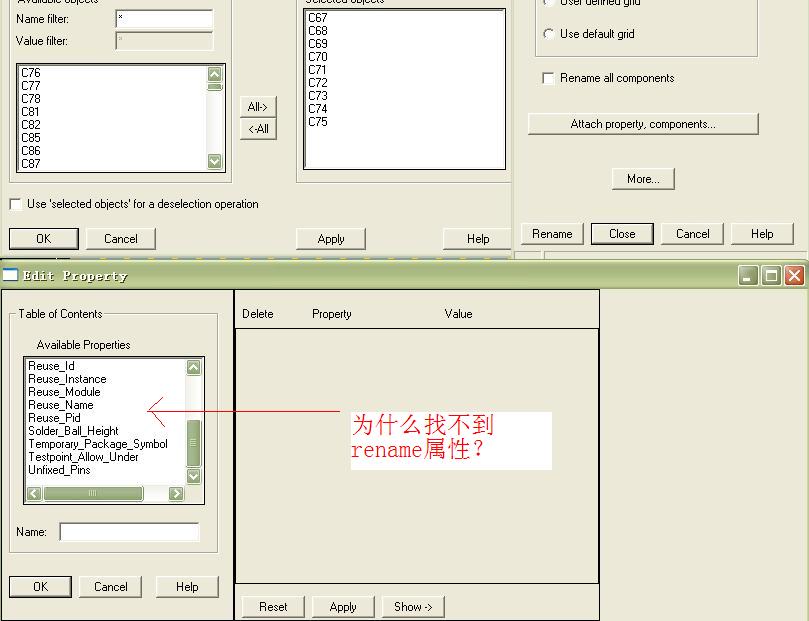Select Reuse_Pid in Available Properties
809x621 pixels.
tap(55, 418)
